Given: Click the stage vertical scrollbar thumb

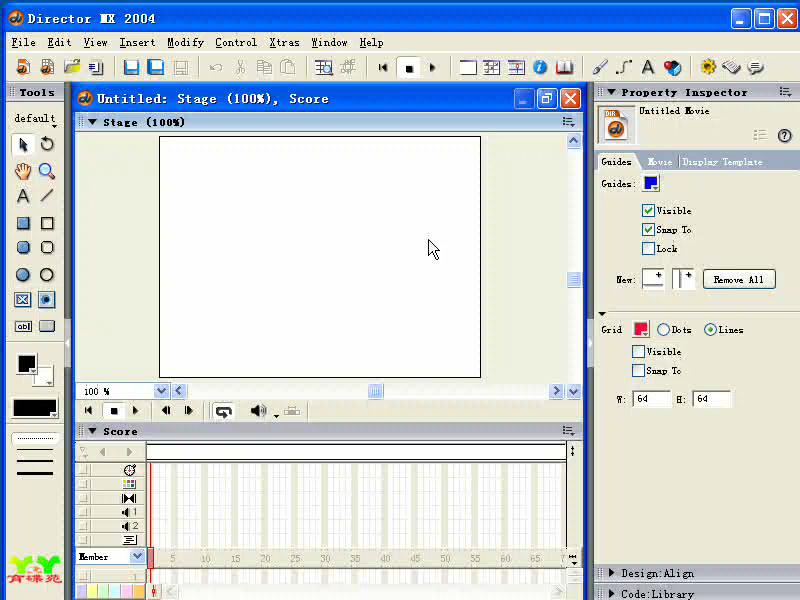Looking at the screenshot, I should pos(573,280).
